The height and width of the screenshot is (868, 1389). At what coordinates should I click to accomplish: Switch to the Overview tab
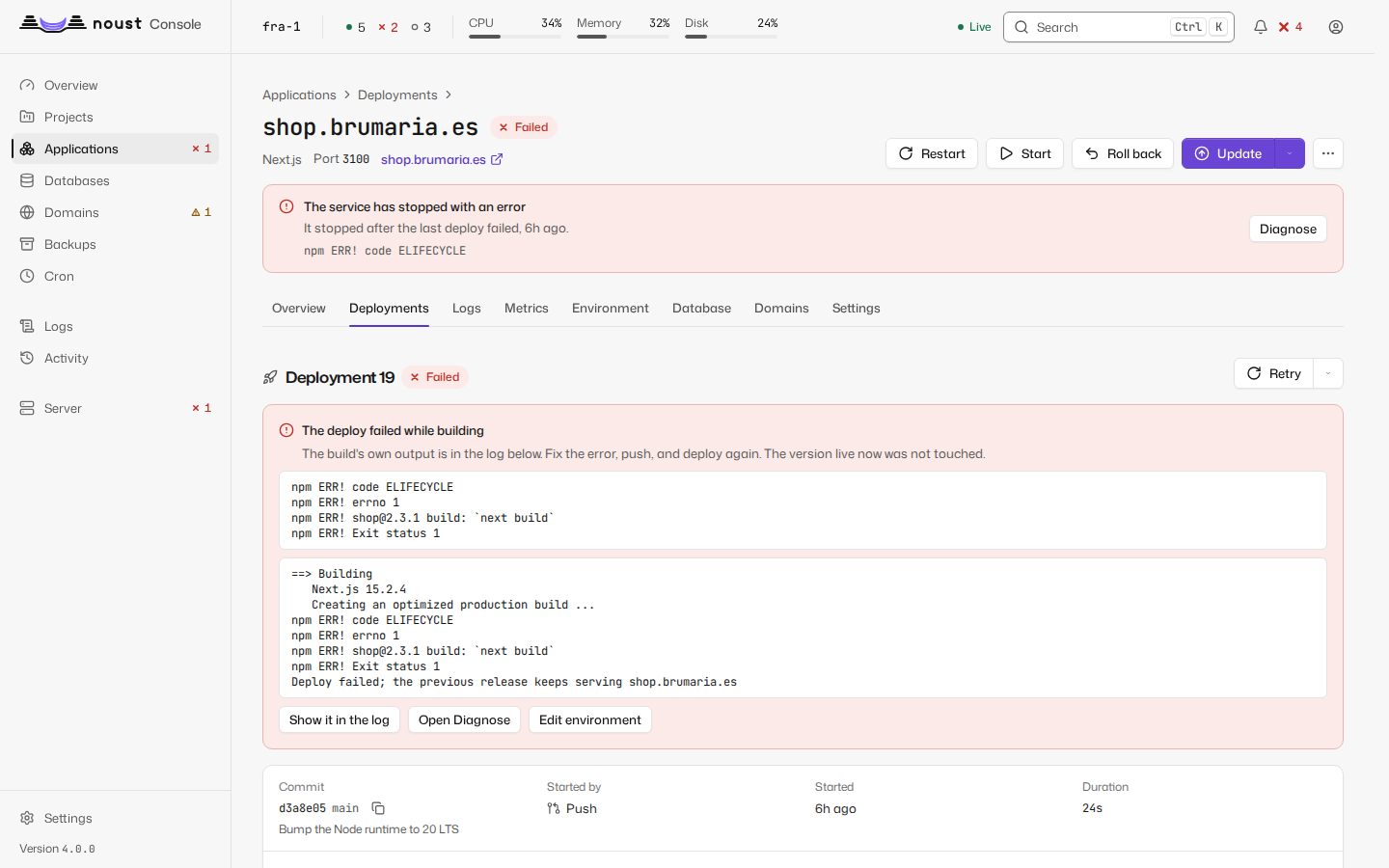[299, 309]
